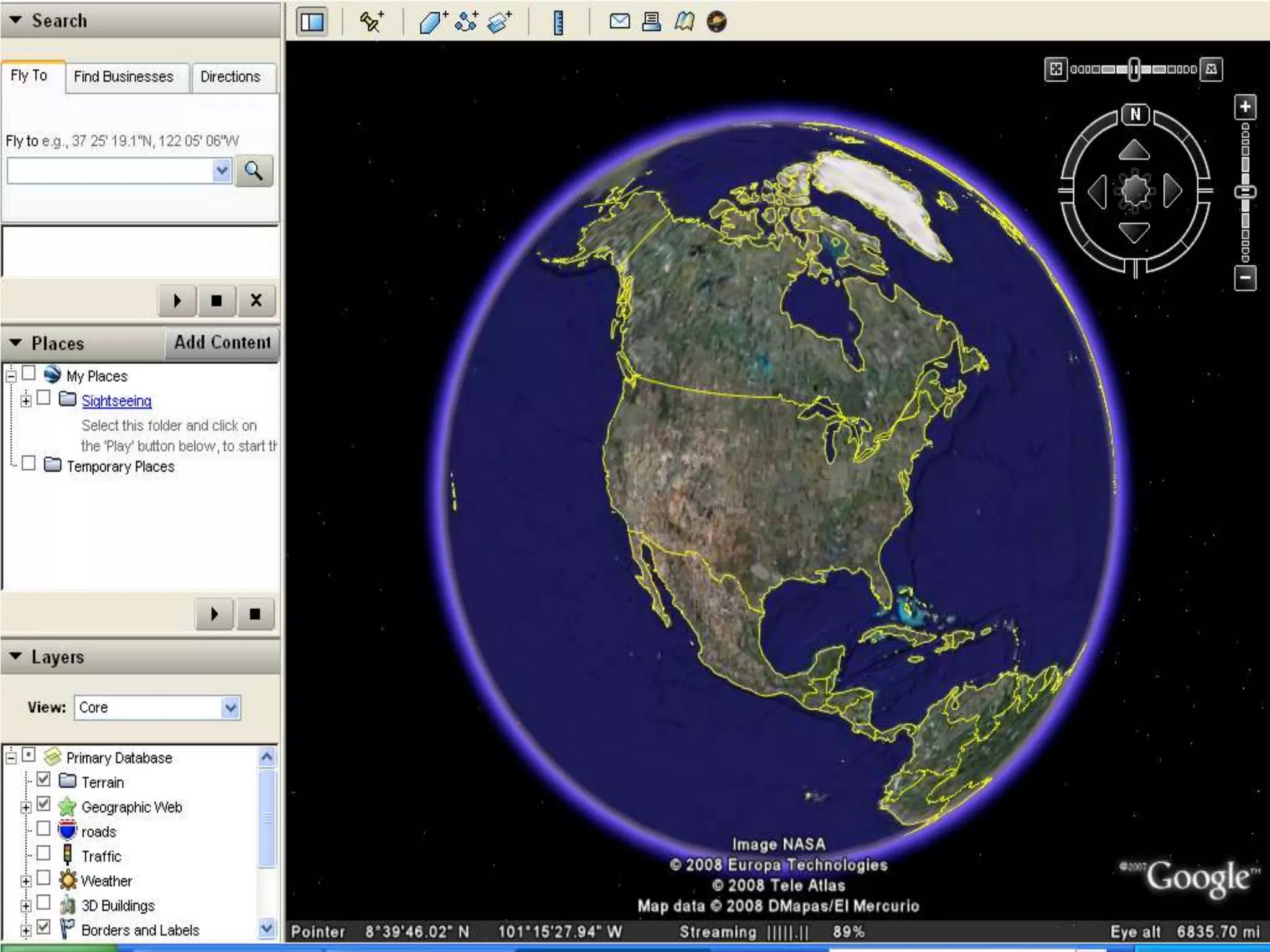Open the Ruler measurement tool
Viewport: 1270px width, 952px height.
coord(558,23)
